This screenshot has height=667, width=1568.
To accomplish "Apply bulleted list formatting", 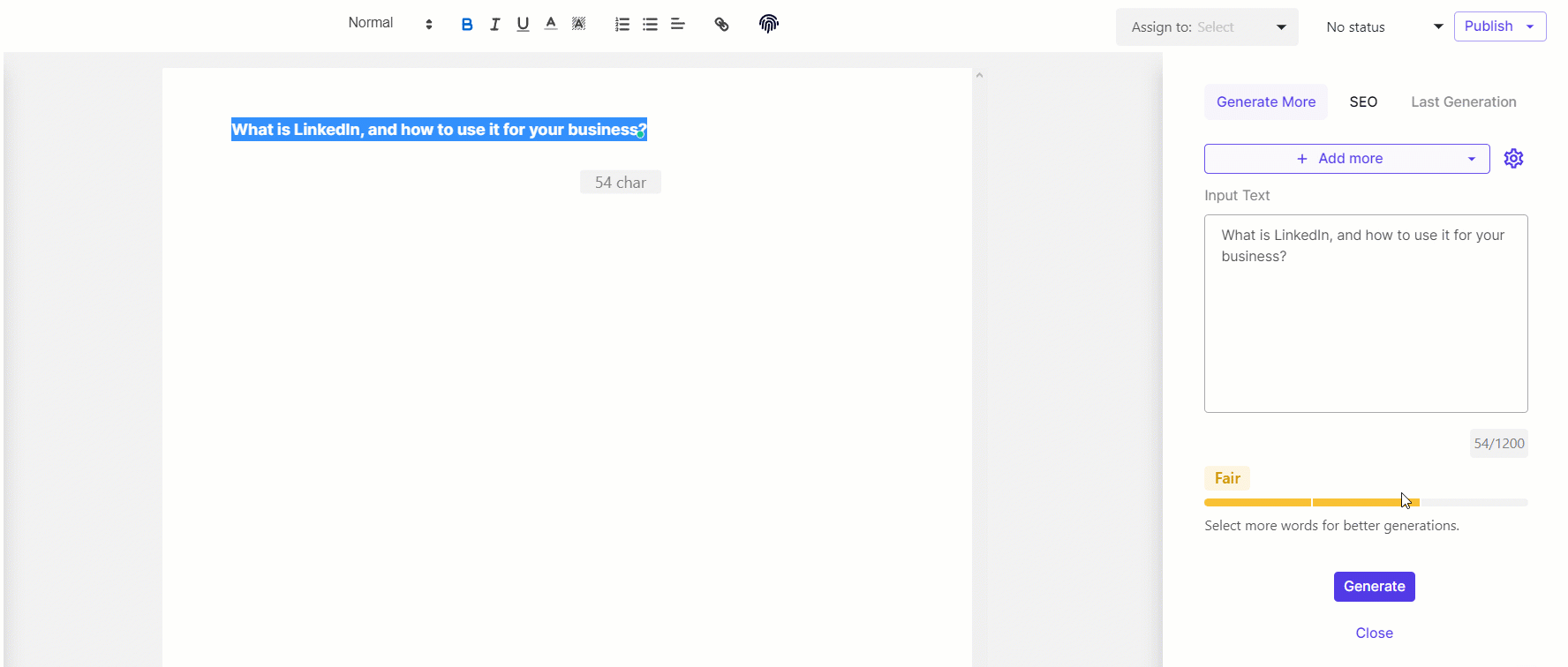I will (x=651, y=25).
